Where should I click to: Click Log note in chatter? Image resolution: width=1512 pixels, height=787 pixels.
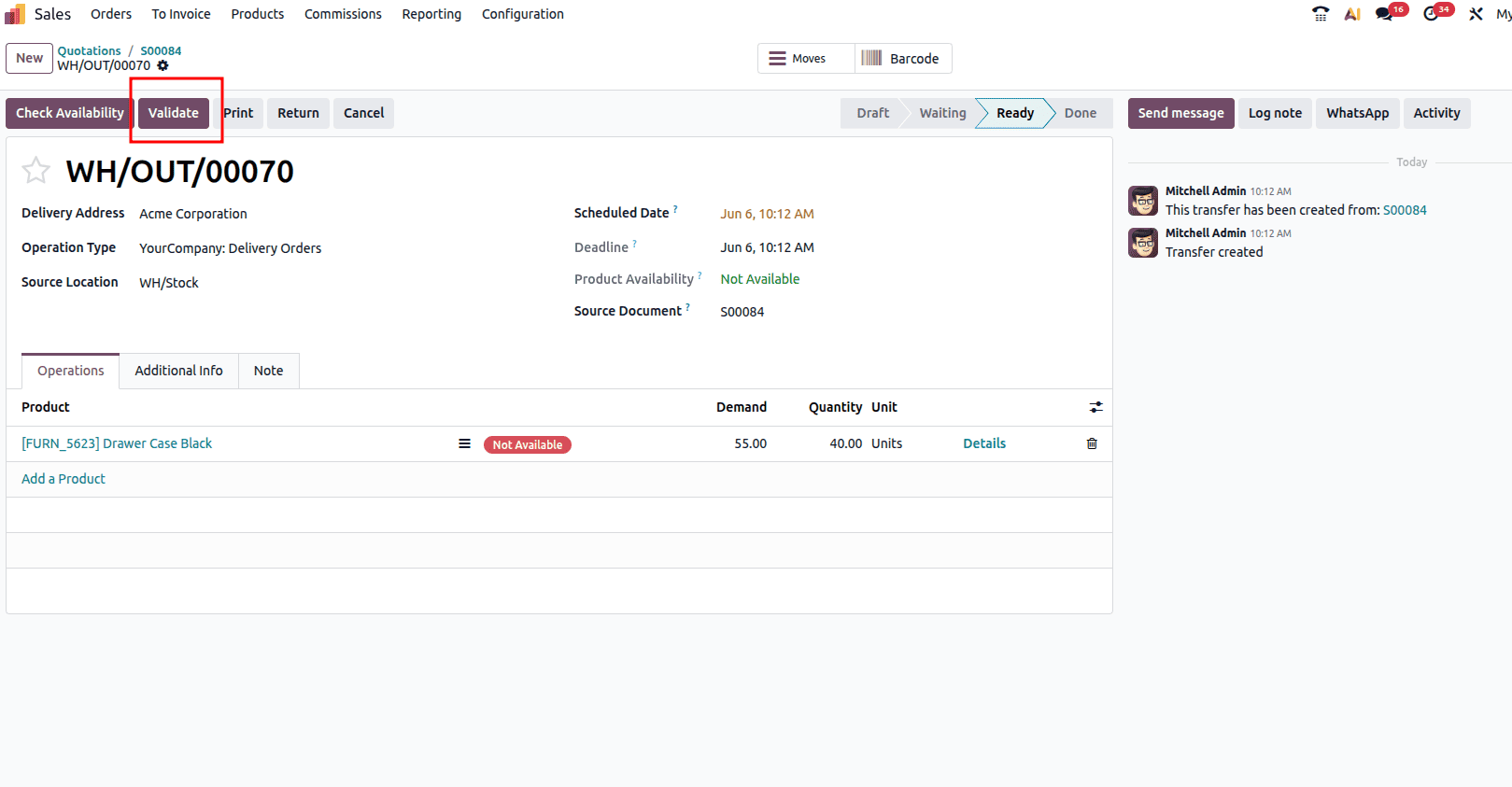tap(1275, 113)
